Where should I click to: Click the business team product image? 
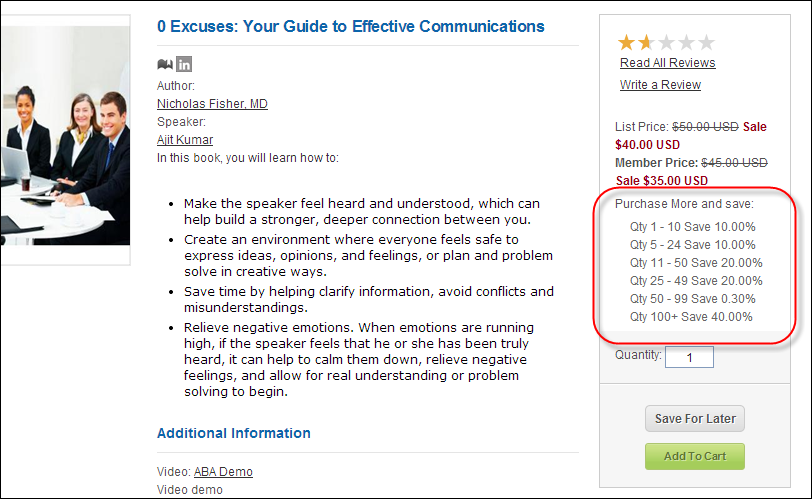pyautogui.click(x=65, y=136)
